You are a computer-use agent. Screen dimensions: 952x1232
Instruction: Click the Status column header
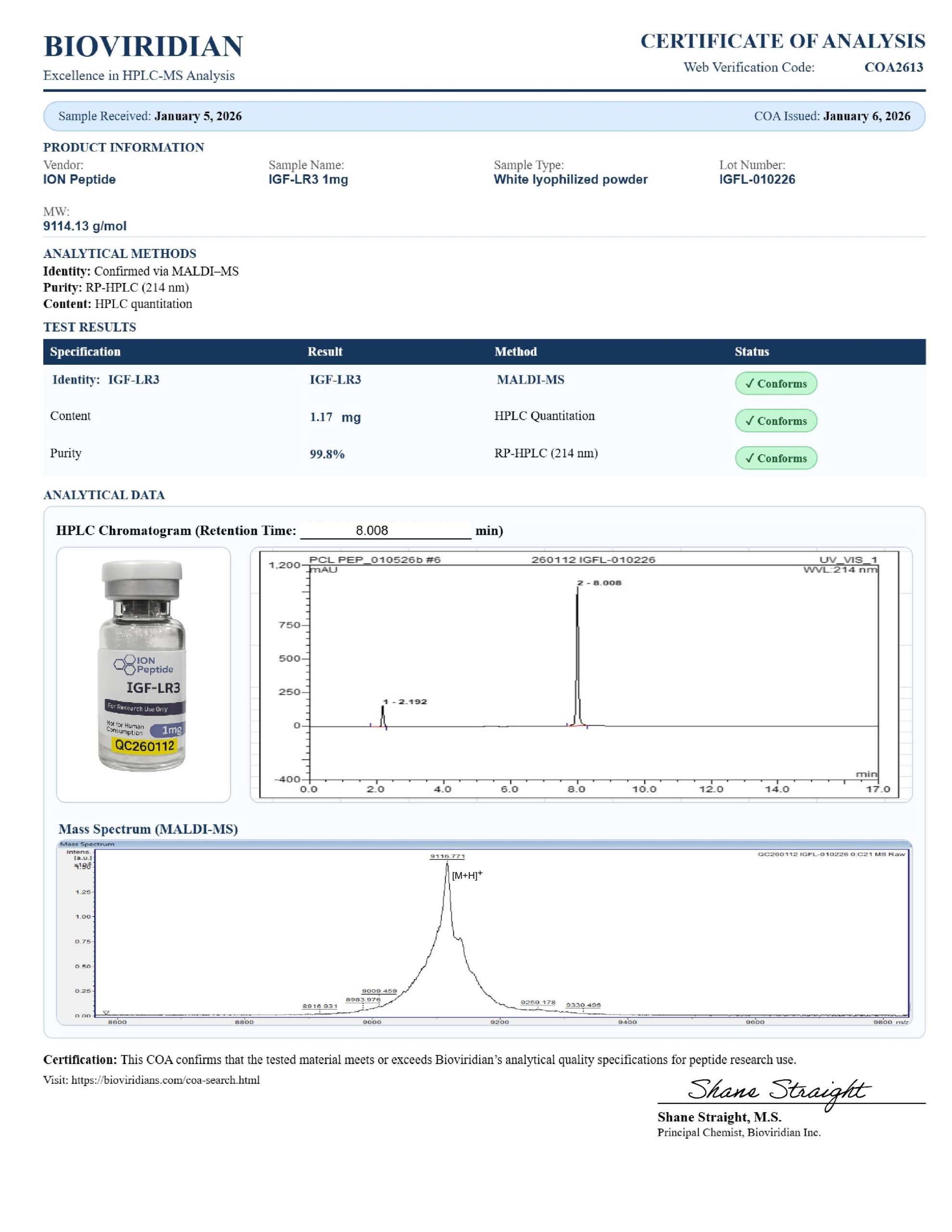[x=751, y=351]
